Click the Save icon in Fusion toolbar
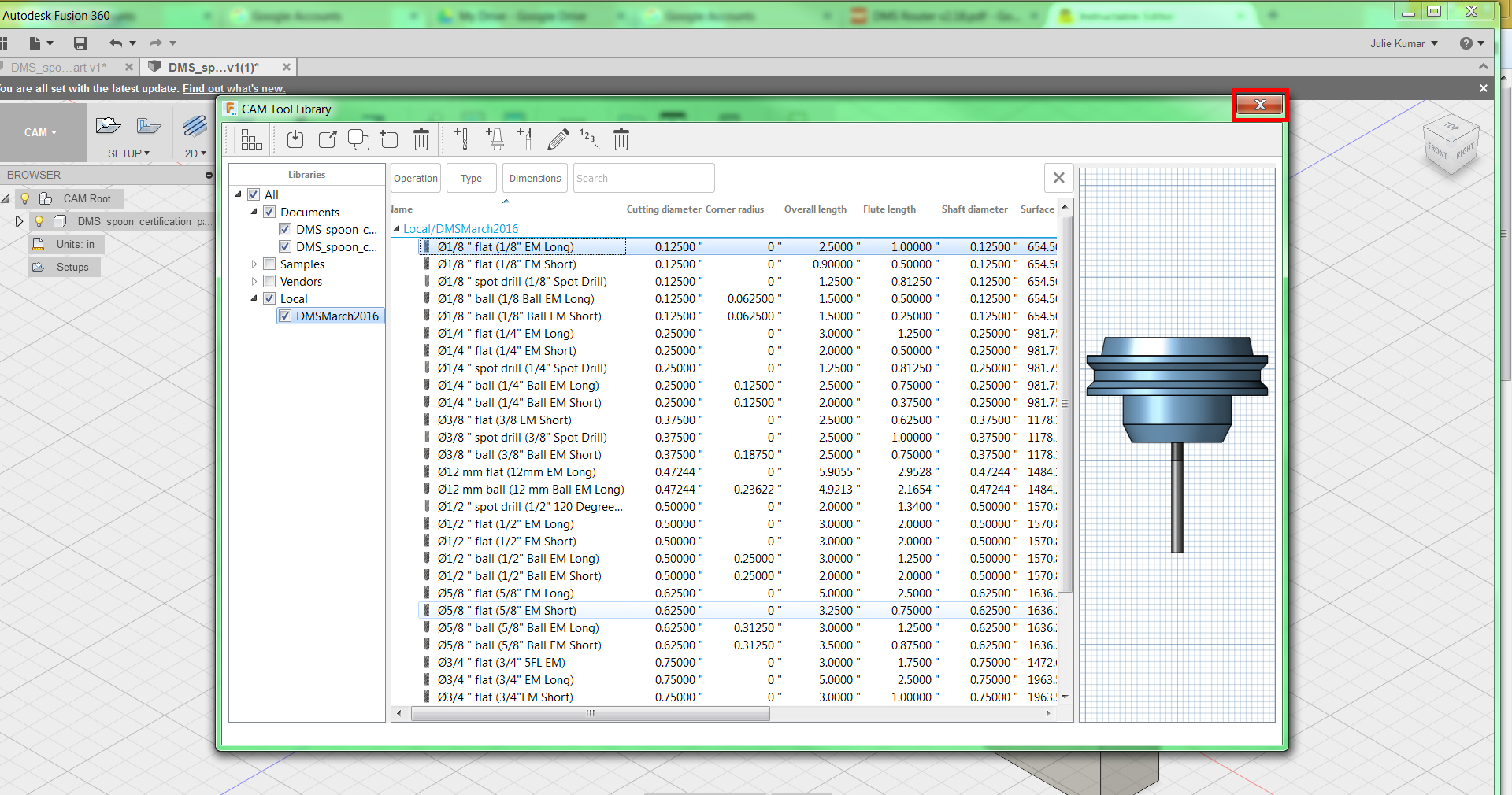Screen dimensions: 1512x795 [80, 43]
